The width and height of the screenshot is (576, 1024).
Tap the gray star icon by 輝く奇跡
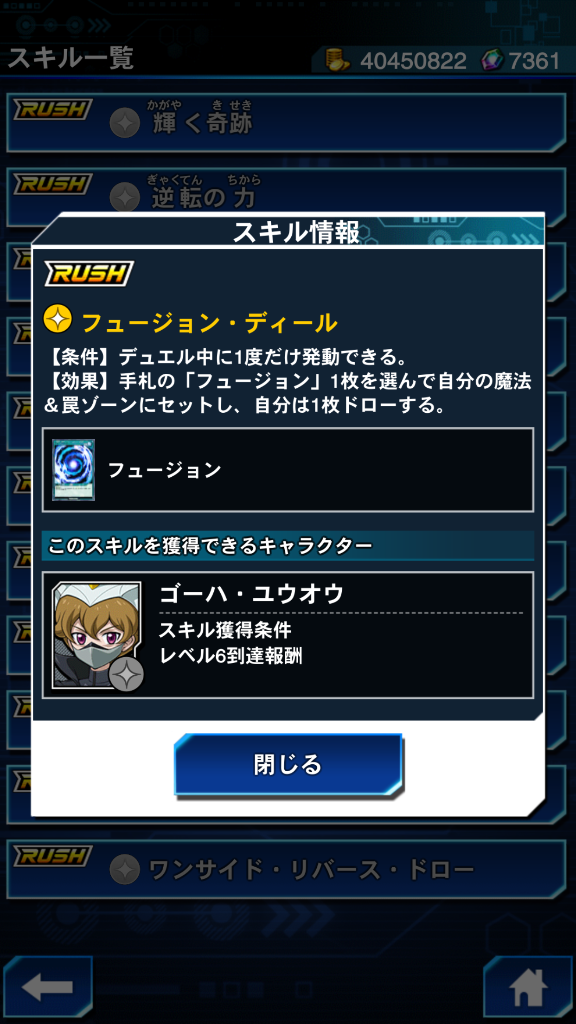point(125,122)
